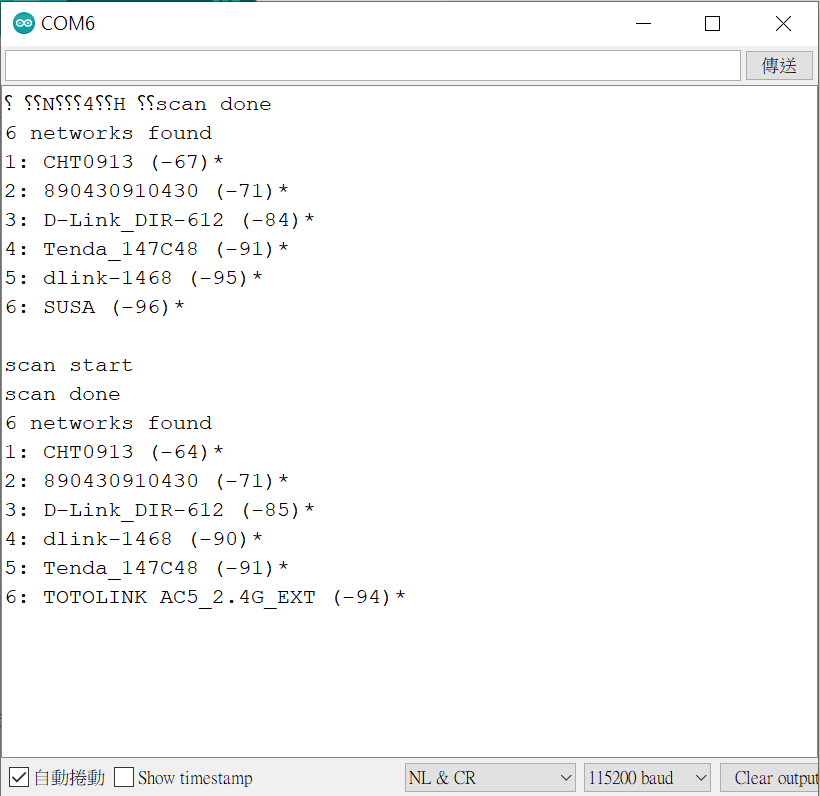Click the Arduino logo in the title bar
Viewport: 820px width, 796px height.
[23, 23]
